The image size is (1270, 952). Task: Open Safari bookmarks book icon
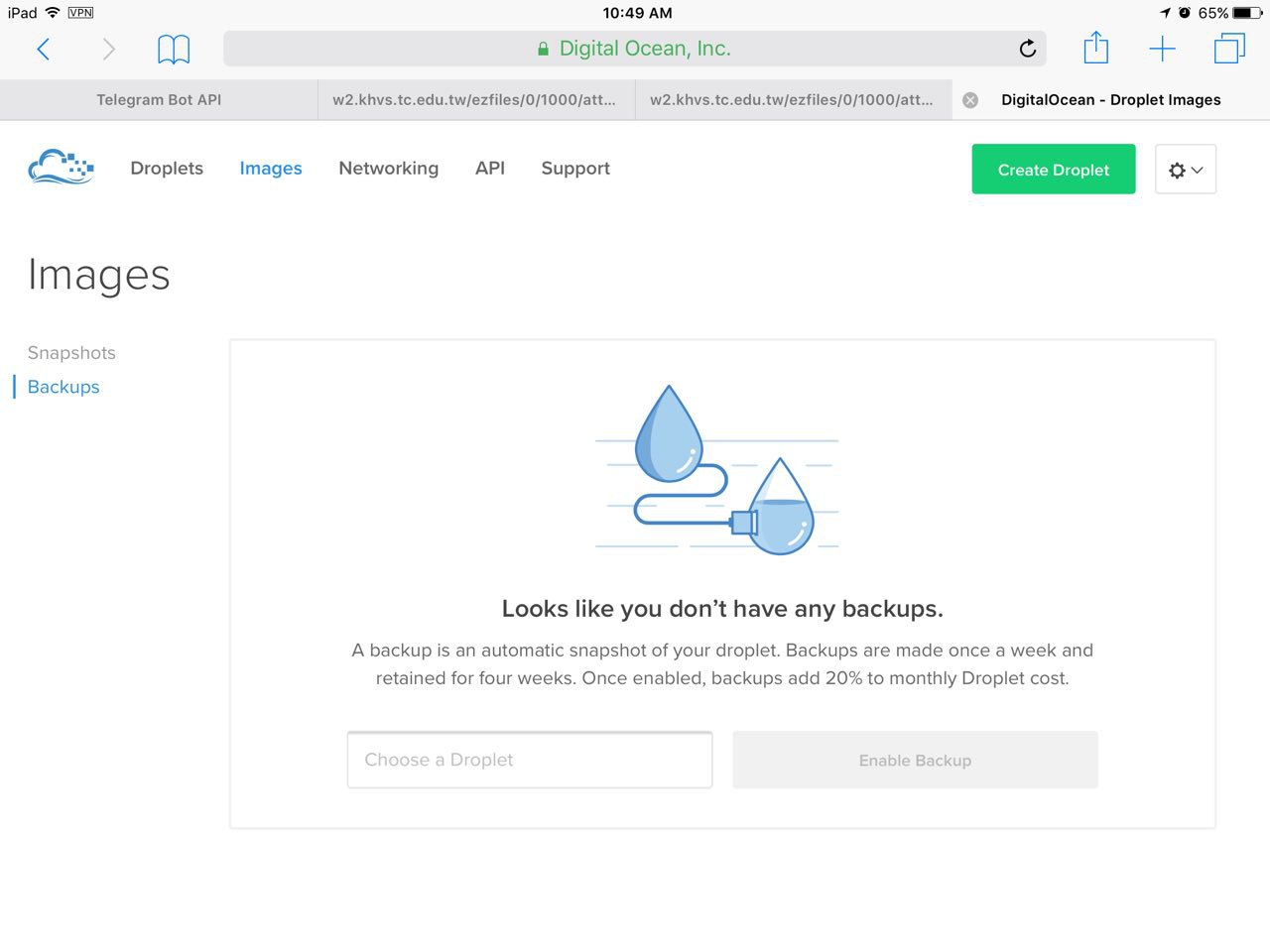174,49
